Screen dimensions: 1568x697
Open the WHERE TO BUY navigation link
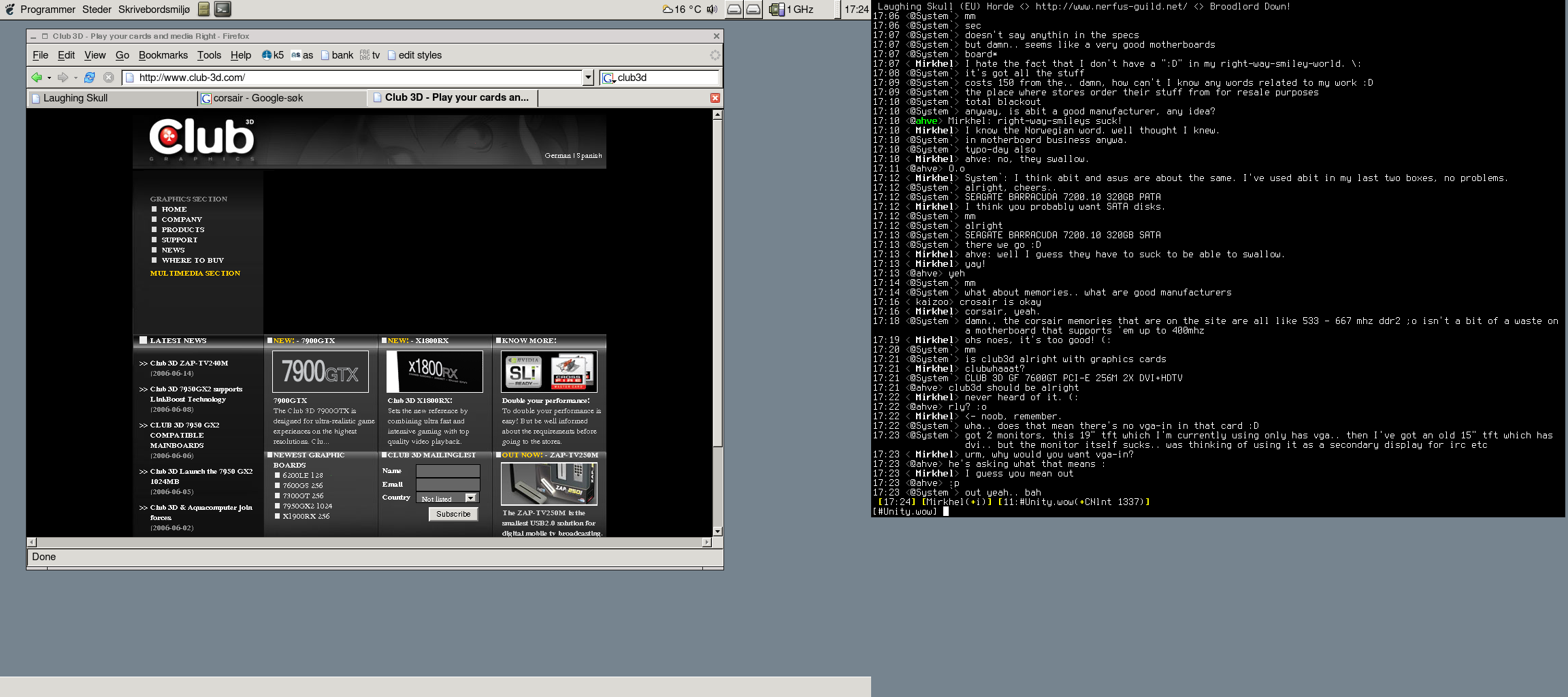[193, 260]
